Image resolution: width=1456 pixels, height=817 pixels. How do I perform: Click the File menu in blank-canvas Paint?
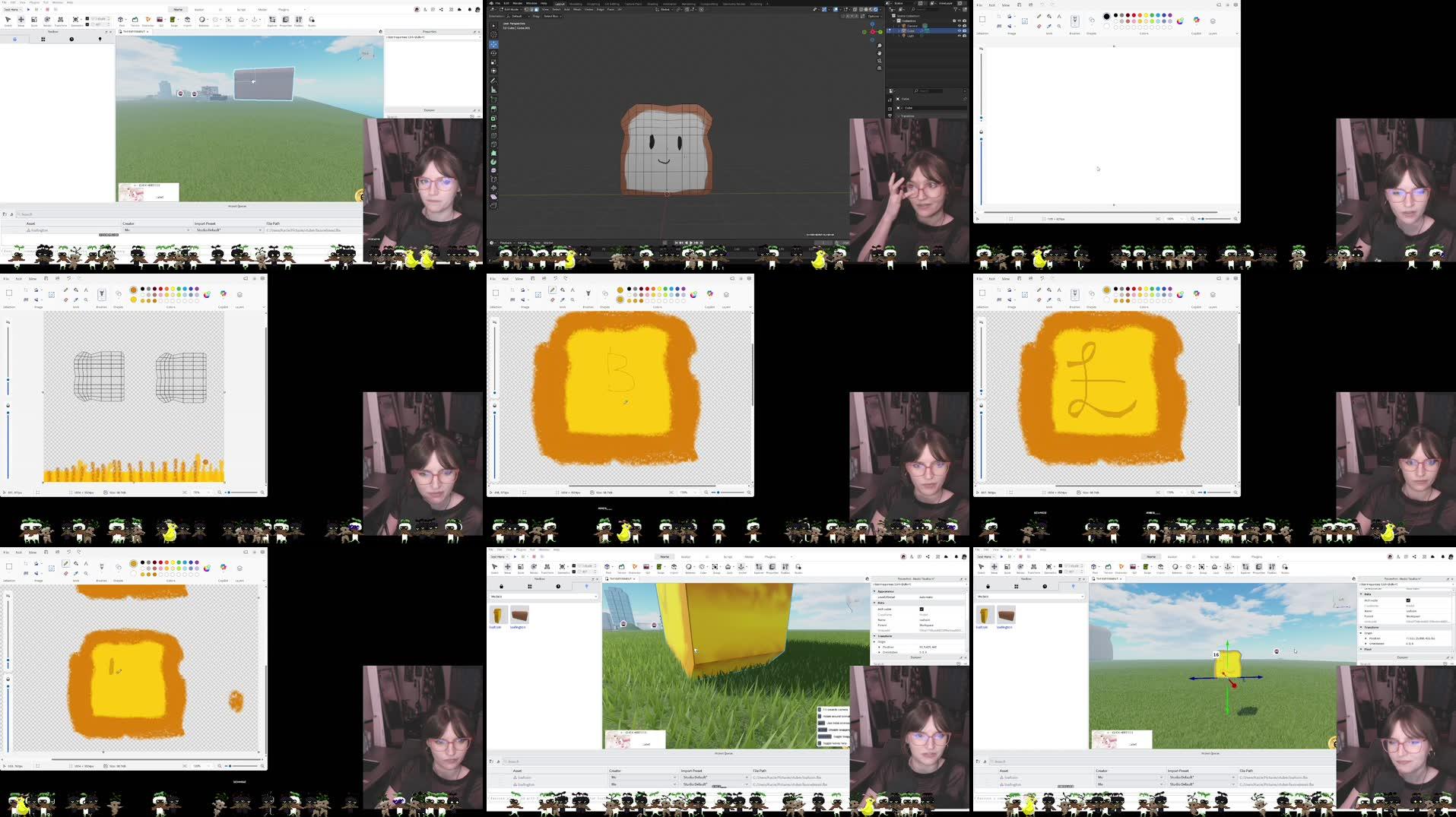[980, 5]
